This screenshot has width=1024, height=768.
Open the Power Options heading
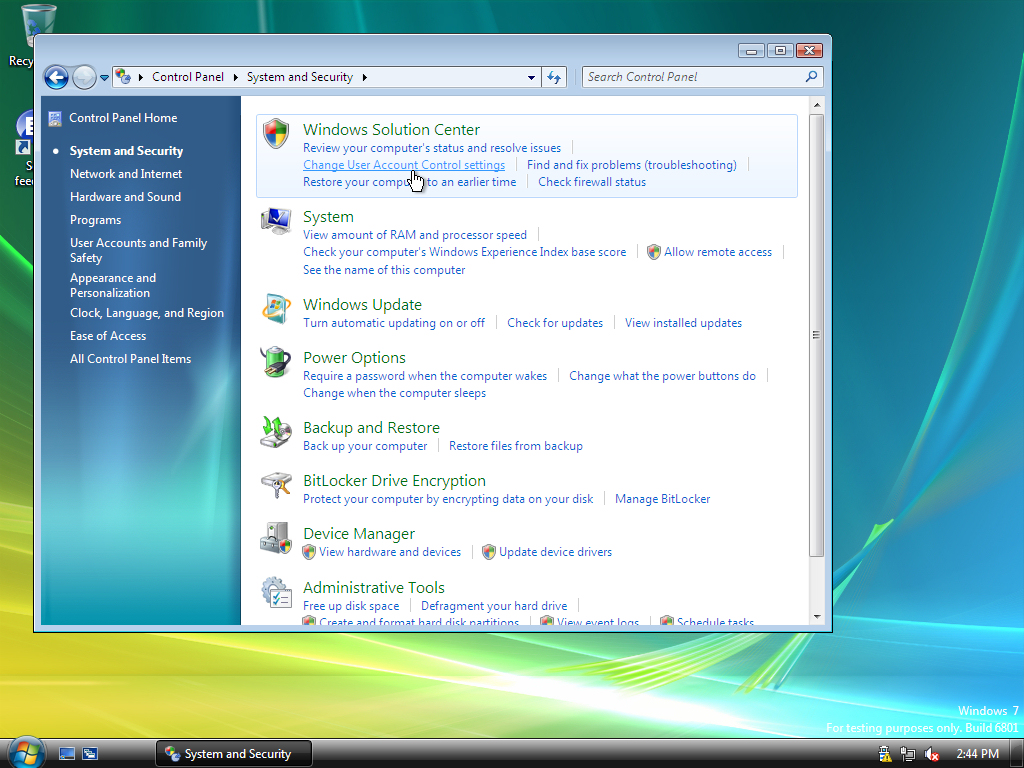click(354, 357)
